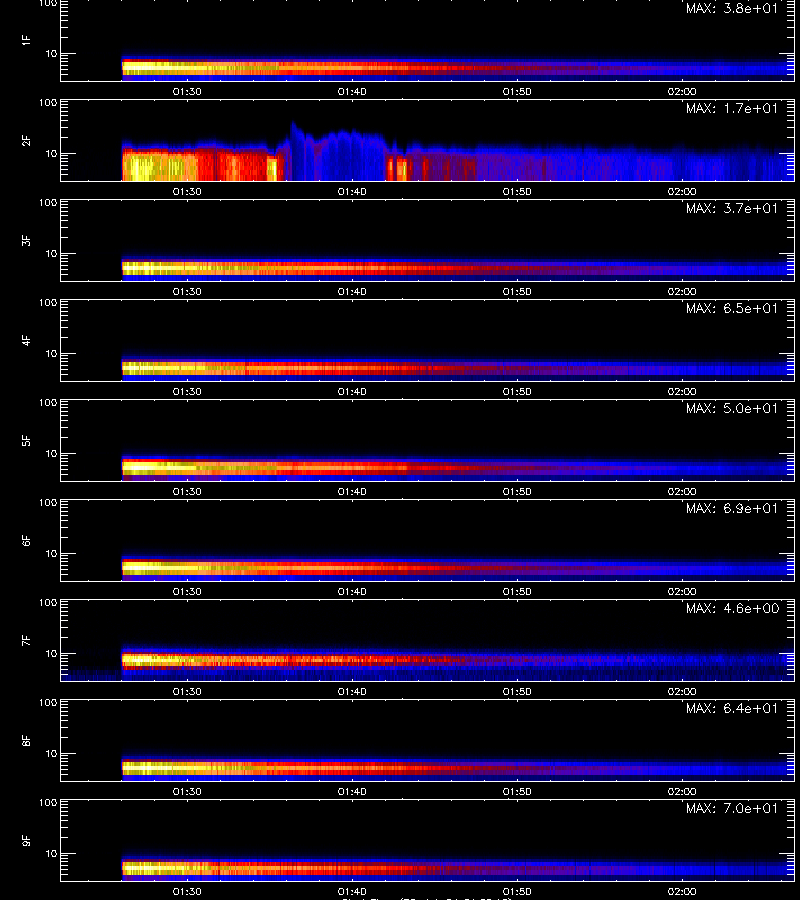Select the MAX: 5.0e+01 annotation
The height and width of the screenshot is (900, 800).
point(732,408)
